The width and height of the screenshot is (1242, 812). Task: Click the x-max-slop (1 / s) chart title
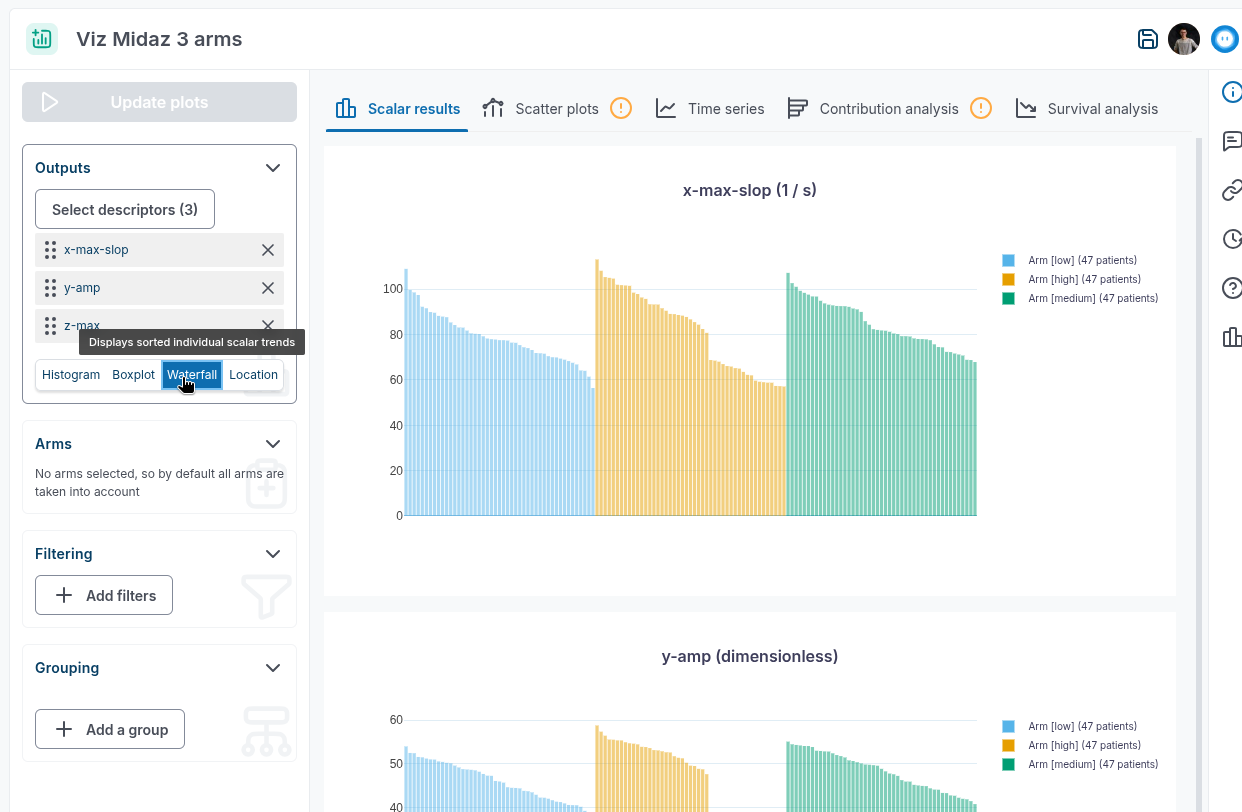(750, 190)
